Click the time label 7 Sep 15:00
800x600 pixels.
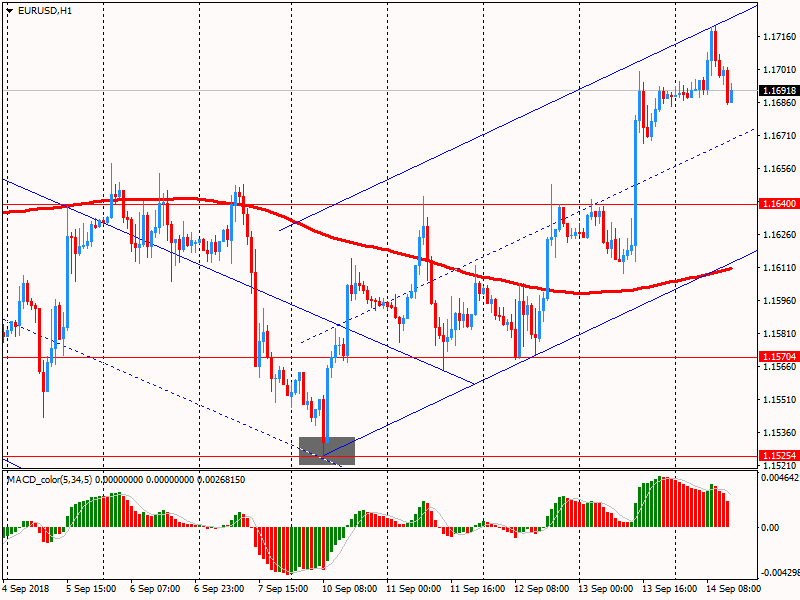pos(283,589)
